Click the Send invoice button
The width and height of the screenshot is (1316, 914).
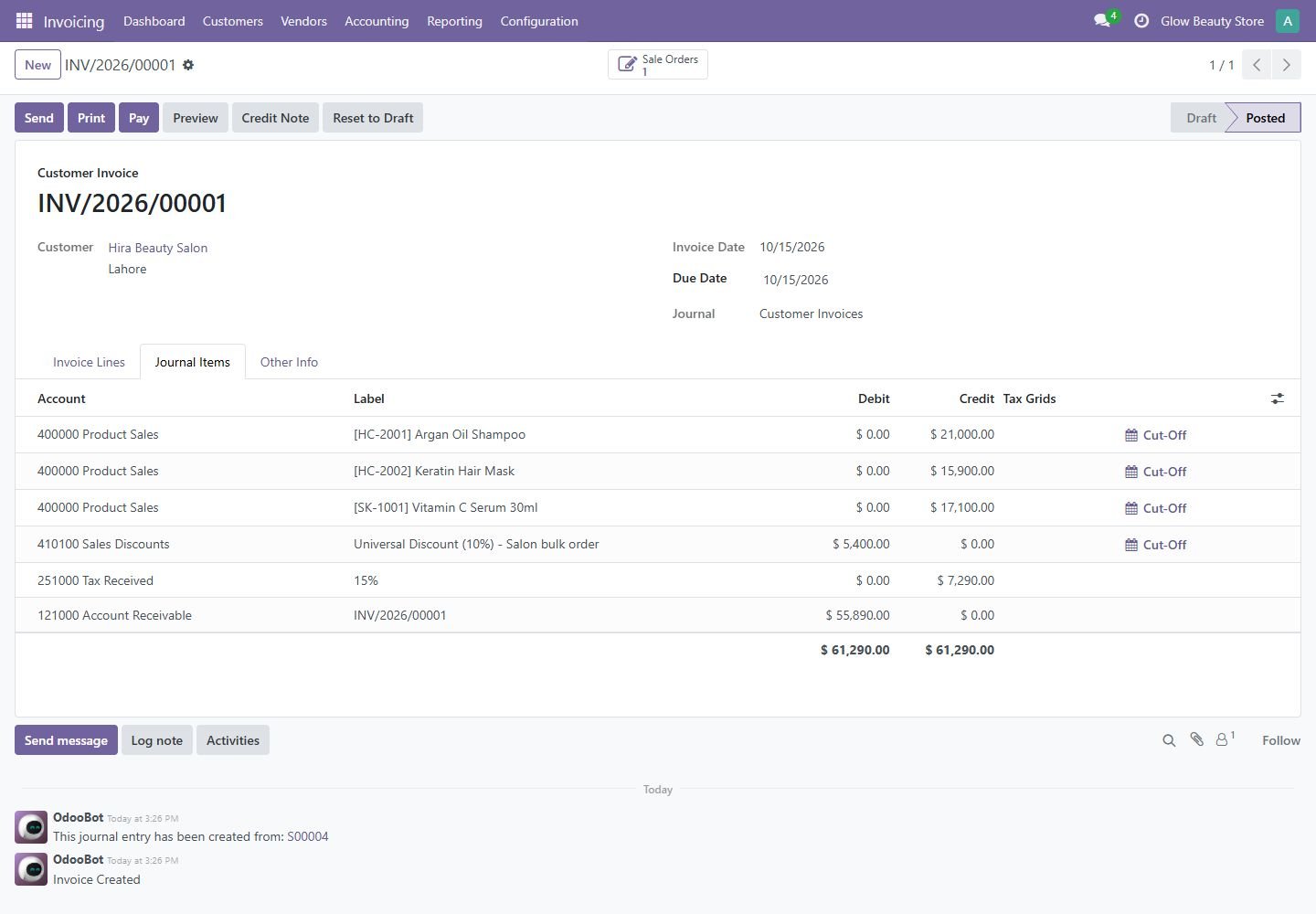39,118
